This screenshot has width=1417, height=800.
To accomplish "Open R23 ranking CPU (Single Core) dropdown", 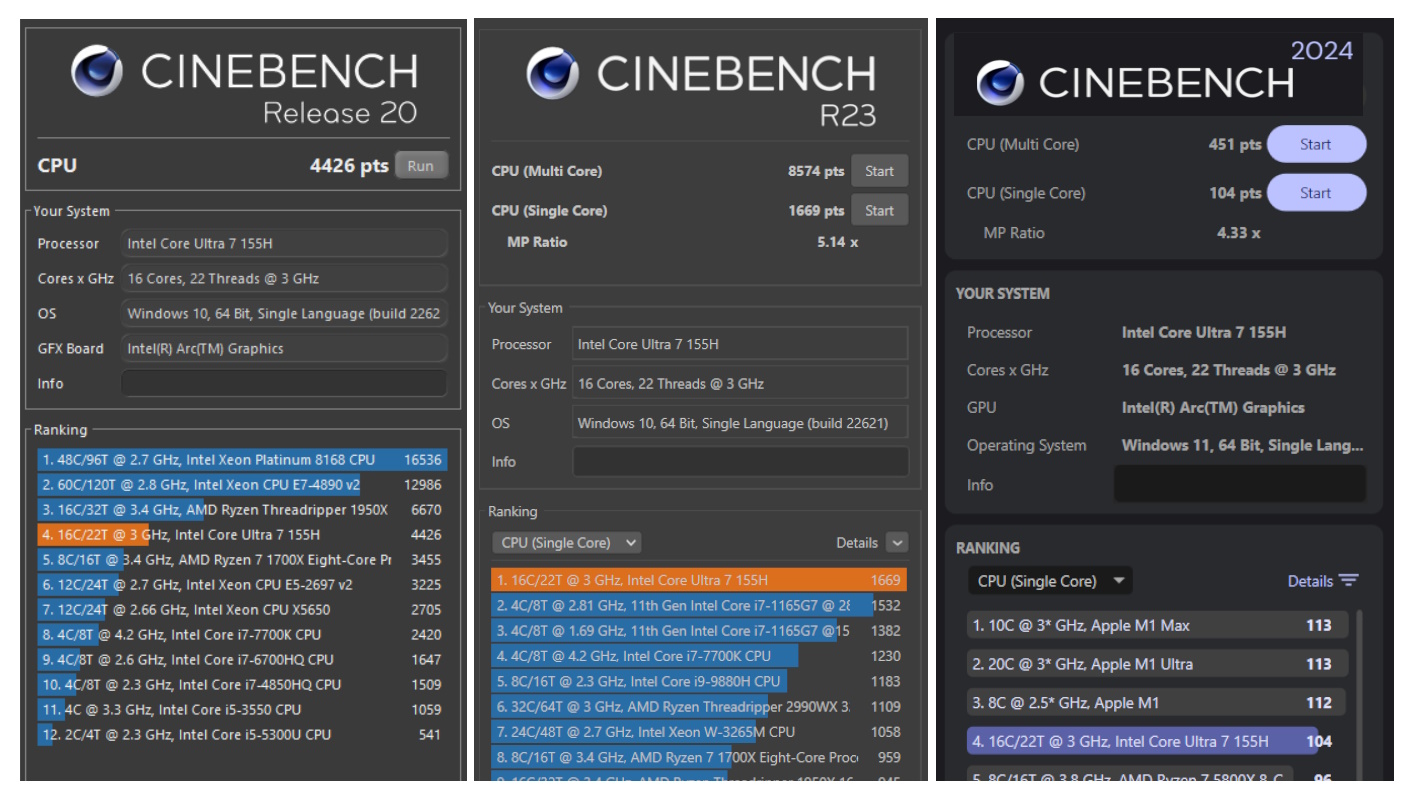I will click(566, 543).
